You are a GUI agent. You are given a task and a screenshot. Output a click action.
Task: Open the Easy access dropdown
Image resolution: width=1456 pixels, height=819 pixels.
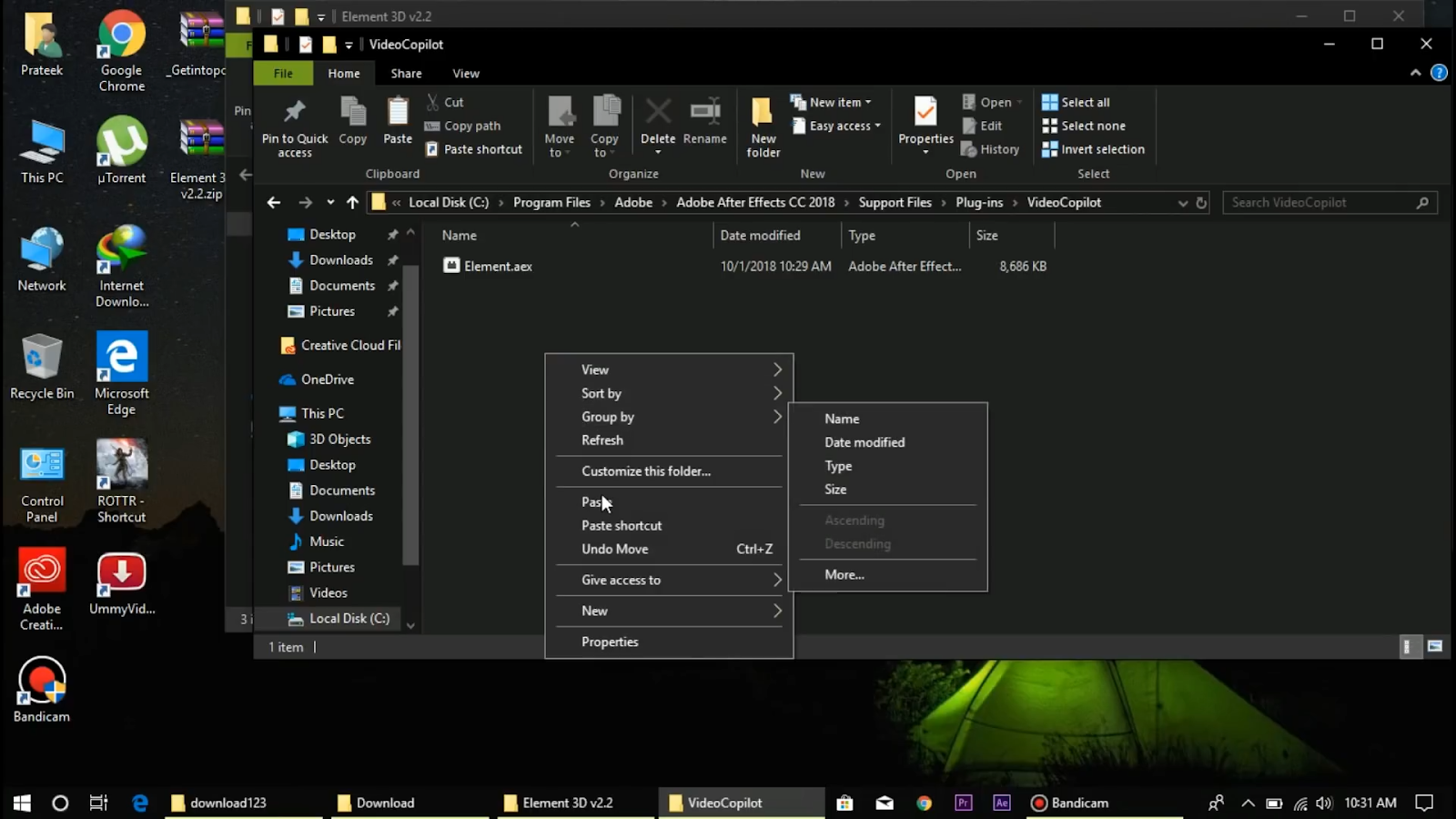pos(836,126)
